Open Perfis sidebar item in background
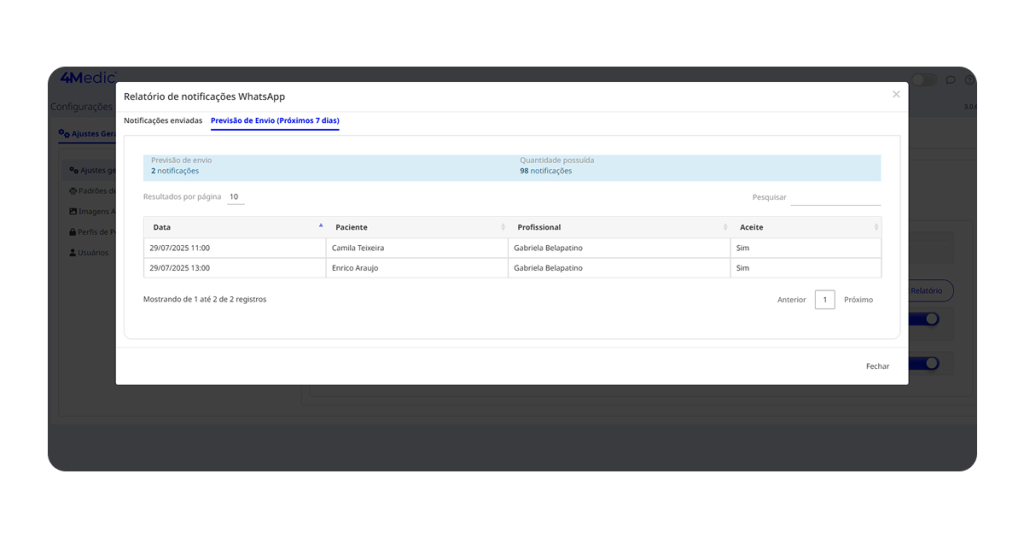 click(x=92, y=232)
